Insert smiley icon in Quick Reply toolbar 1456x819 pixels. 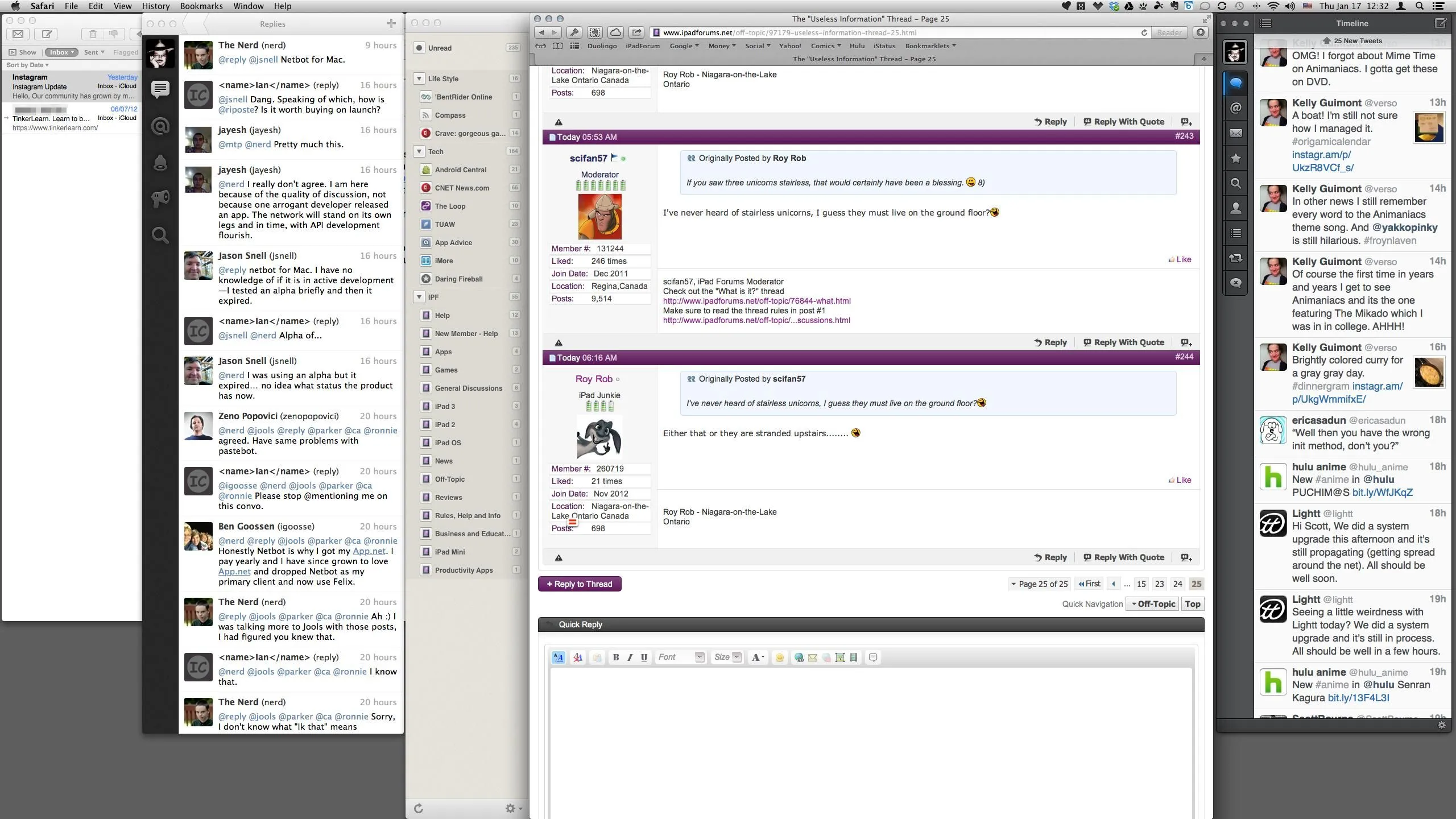click(x=779, y=657)
